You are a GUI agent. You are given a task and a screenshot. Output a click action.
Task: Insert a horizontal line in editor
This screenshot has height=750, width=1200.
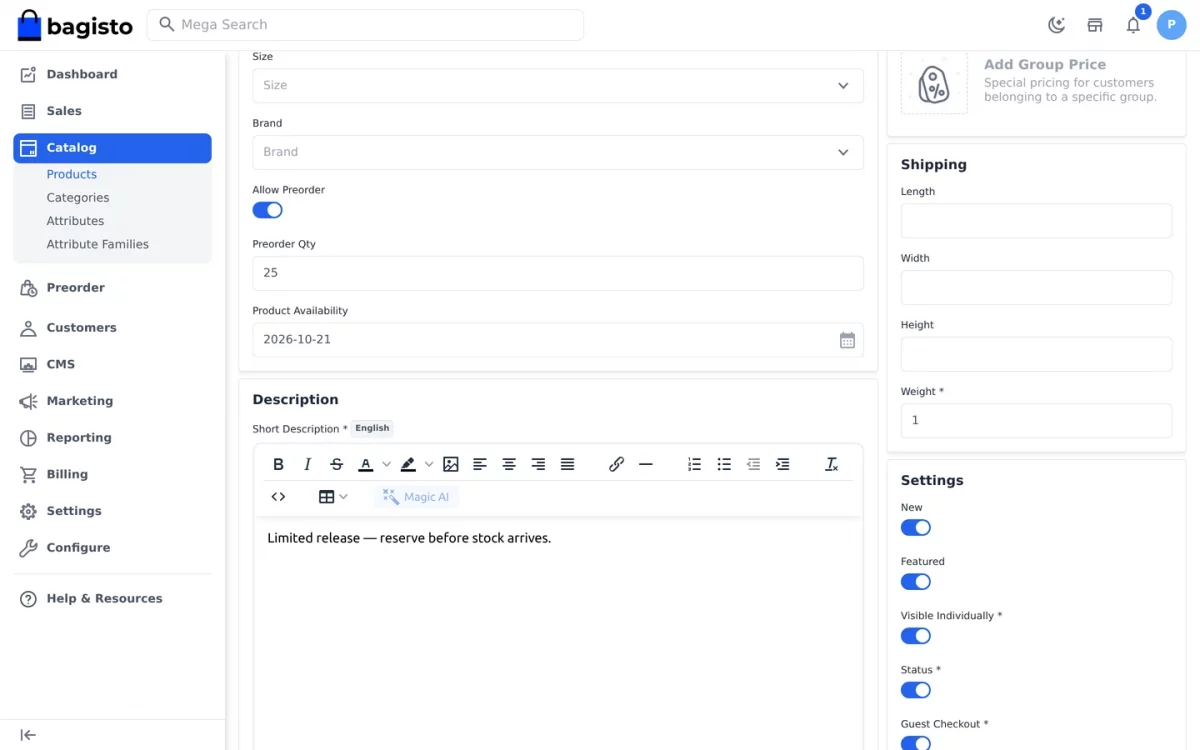645,464
